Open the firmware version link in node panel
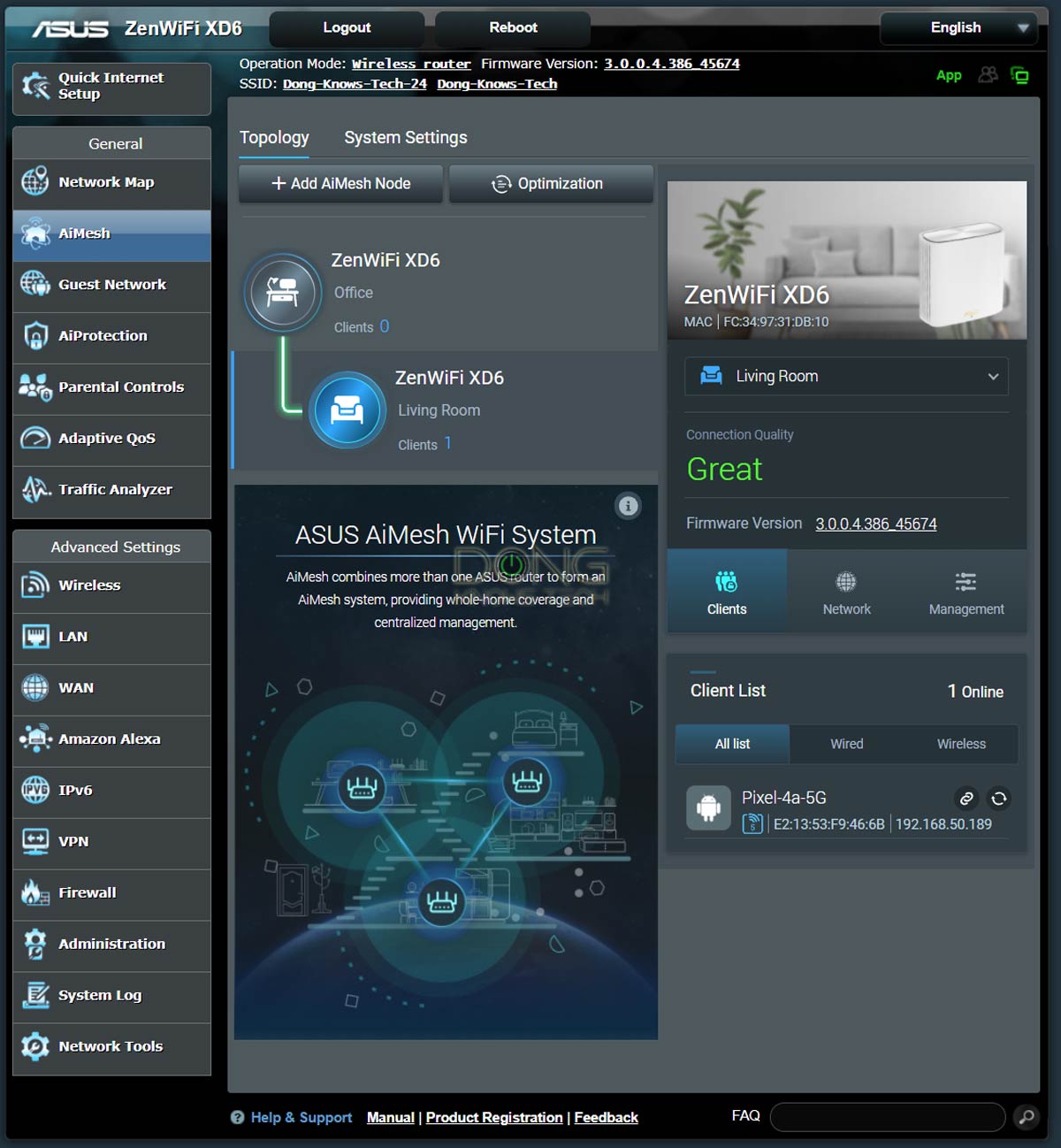This screenshot has height=1148, width=1061. [875, 524]
